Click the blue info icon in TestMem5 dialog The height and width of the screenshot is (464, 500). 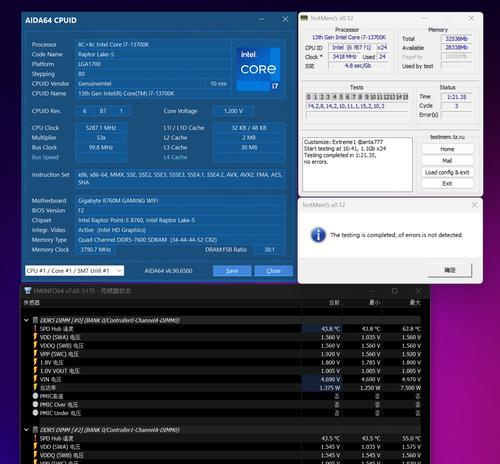coord(318,235)
